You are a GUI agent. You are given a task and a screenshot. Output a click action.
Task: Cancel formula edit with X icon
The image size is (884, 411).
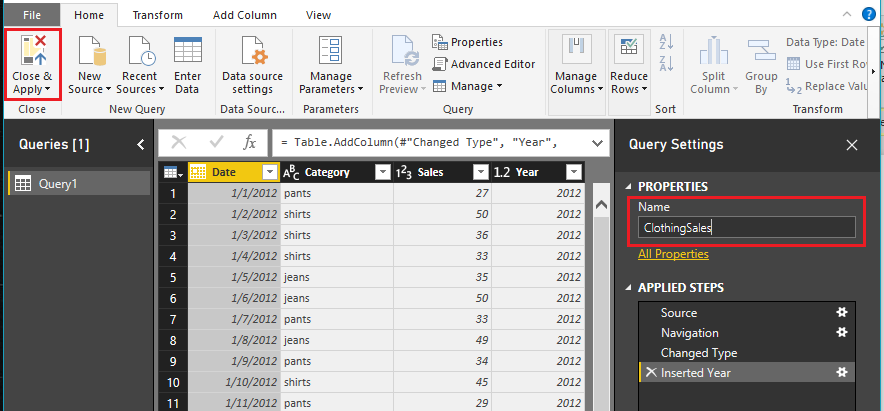[179, 143]
